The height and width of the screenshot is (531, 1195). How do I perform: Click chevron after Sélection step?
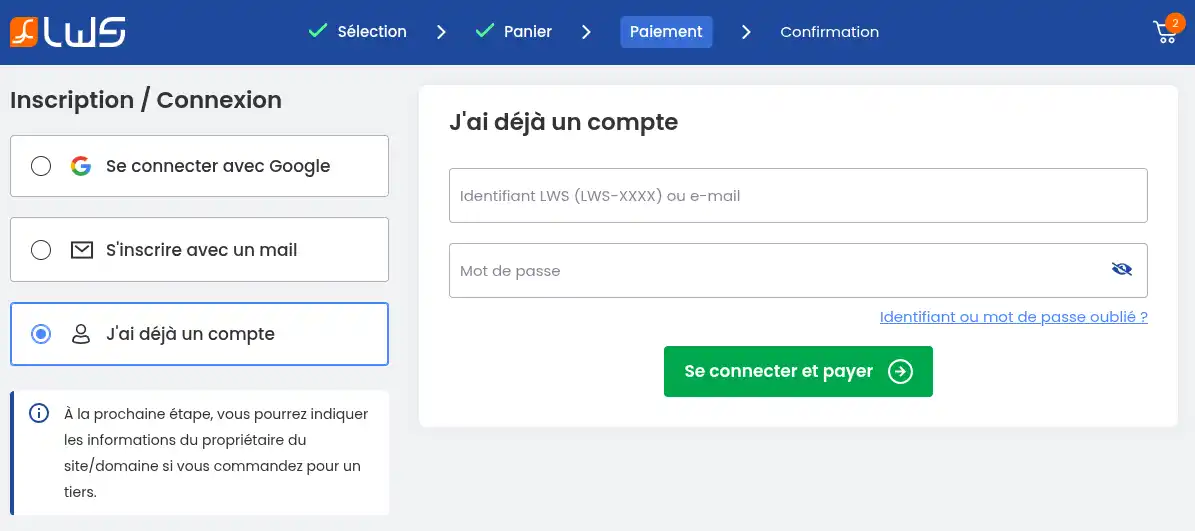[441, 32]
